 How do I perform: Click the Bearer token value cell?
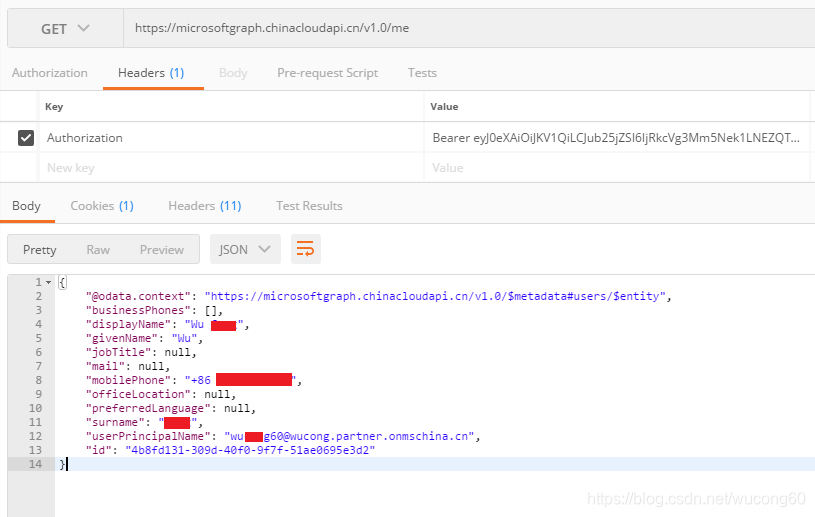click(617, 138)
